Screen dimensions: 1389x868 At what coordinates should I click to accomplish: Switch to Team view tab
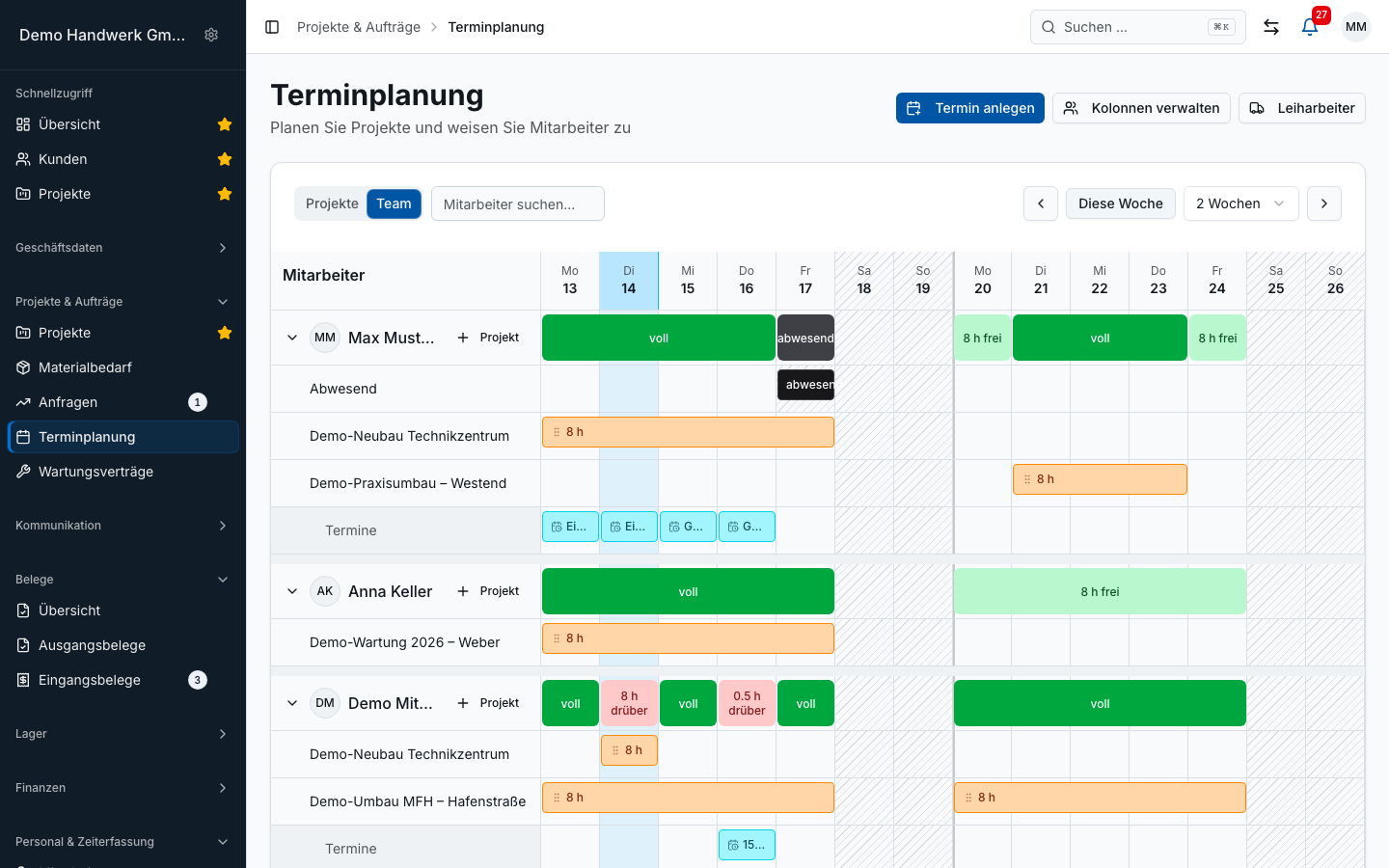click(x=394, y=203)
